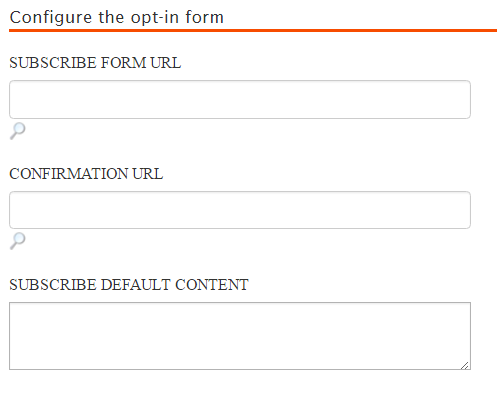
Task: Click the magnifier icon under Confirmation URL
Action: click(18, 241)
